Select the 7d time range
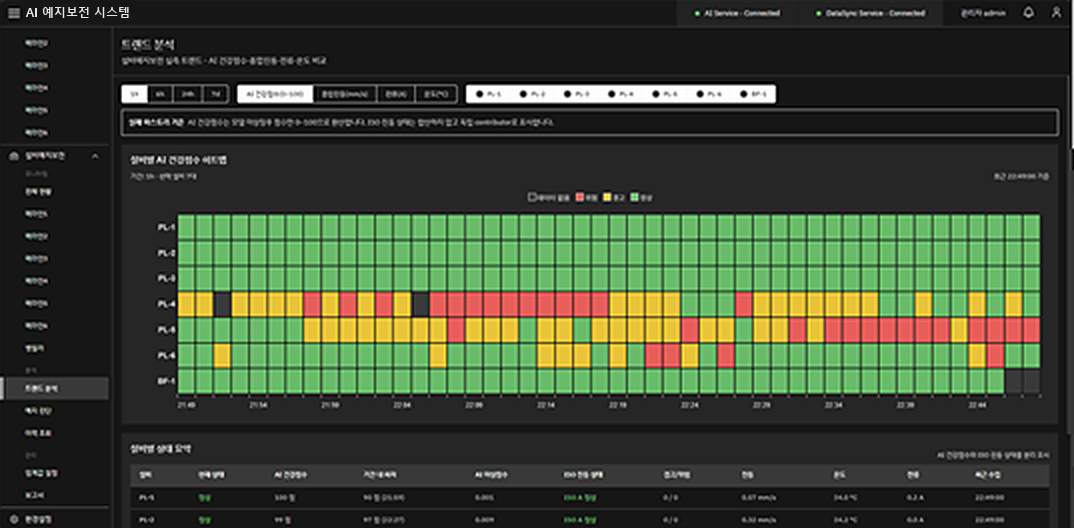This screenshot has height=528, width=1074. [x=214, y=94]
